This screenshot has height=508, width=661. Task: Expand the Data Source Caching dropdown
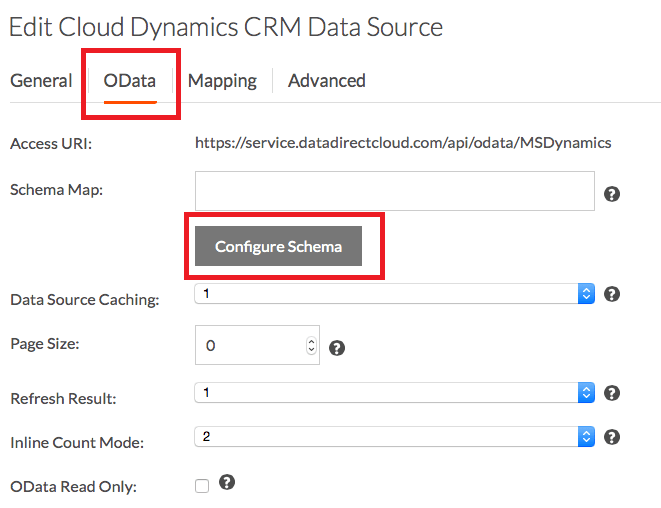coord(395,294)
